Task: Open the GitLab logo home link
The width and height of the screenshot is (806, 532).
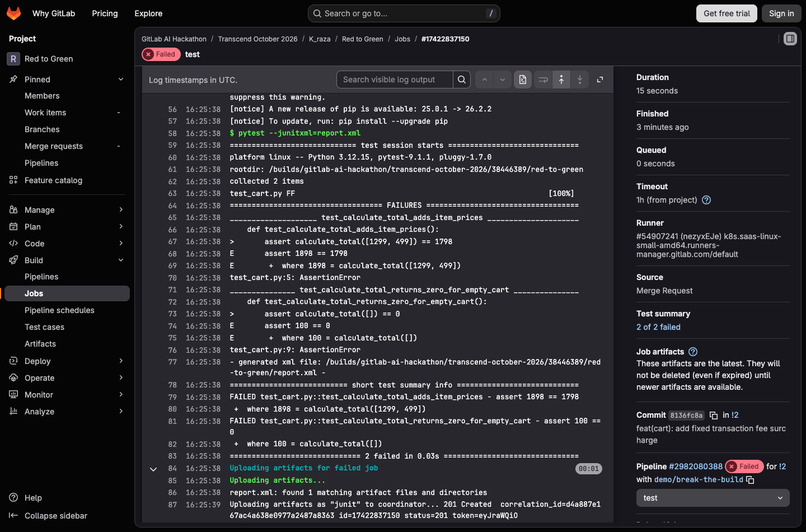Action: click(x=14, y=13)
